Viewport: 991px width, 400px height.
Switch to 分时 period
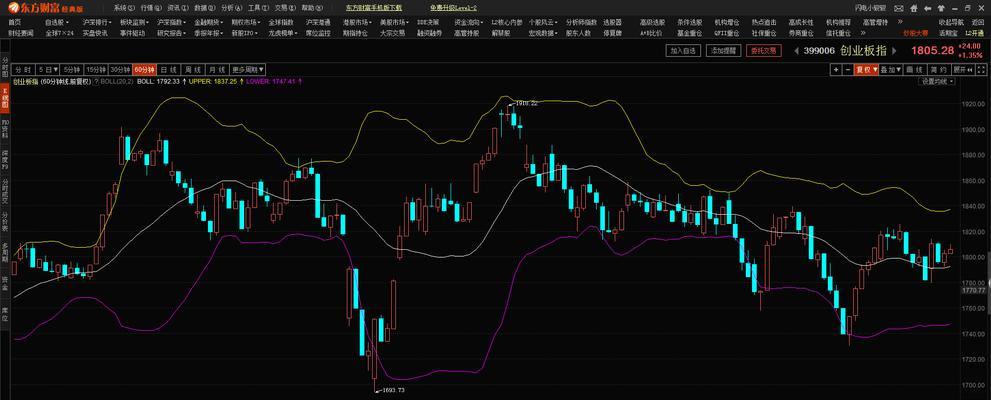[x=23, y=70]
